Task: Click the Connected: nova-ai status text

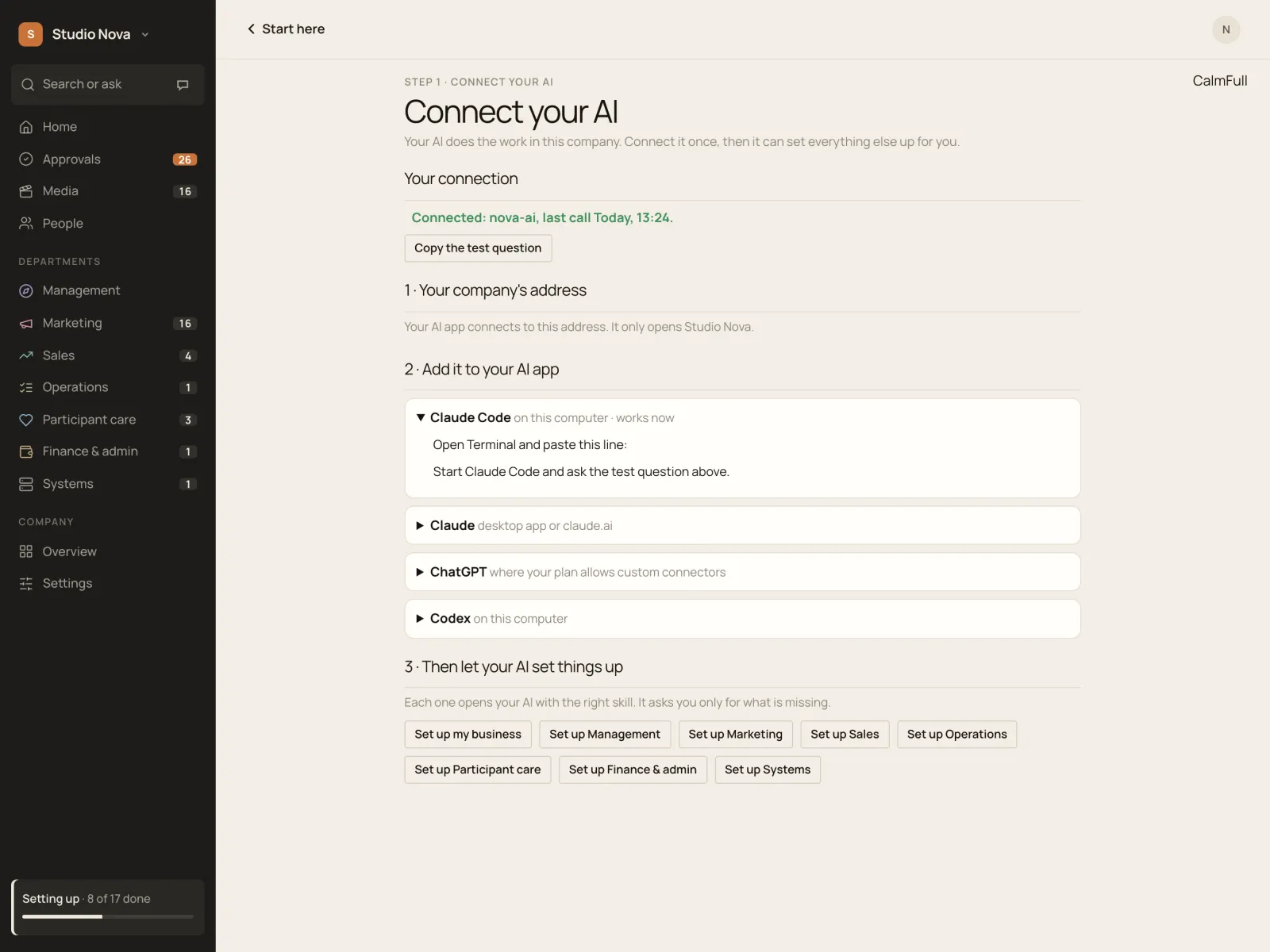Action: pos(542,217)
